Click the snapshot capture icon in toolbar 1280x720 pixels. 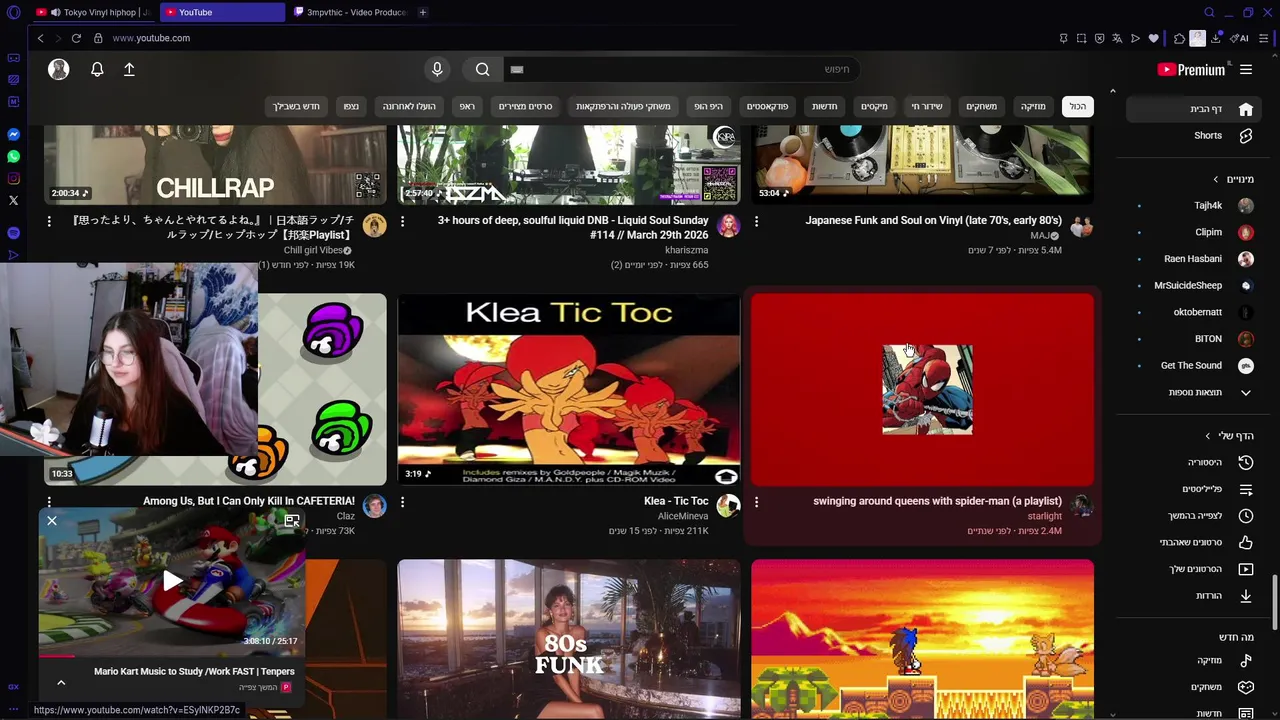tap(1081, 38)
